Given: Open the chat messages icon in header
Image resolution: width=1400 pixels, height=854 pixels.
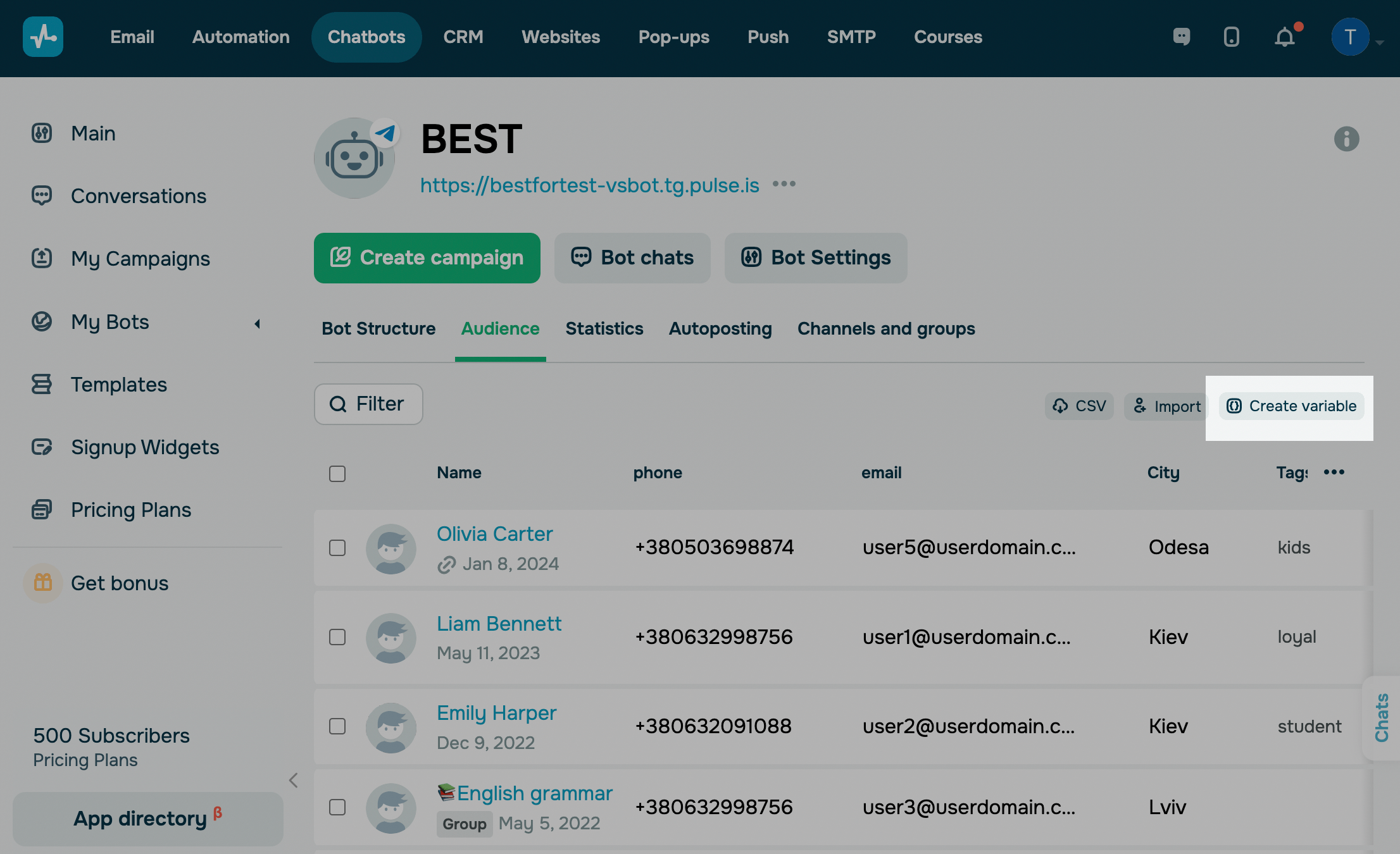Looking at the screenshot, I should point(1181,37).
